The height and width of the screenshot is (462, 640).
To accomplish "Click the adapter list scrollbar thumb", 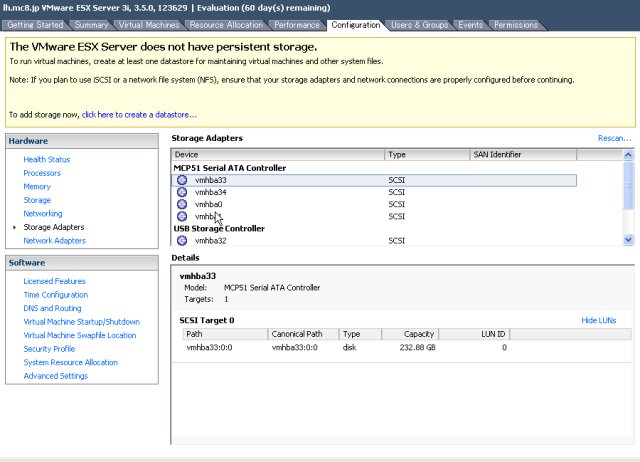I will [628, 185].
